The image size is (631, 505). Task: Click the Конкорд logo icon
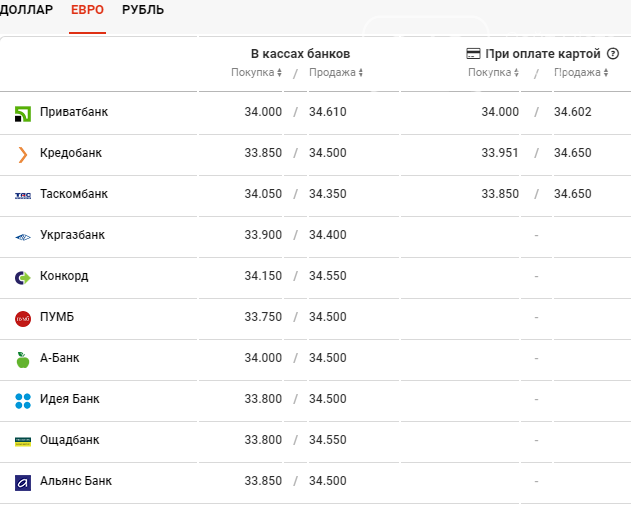click(23, 278)
